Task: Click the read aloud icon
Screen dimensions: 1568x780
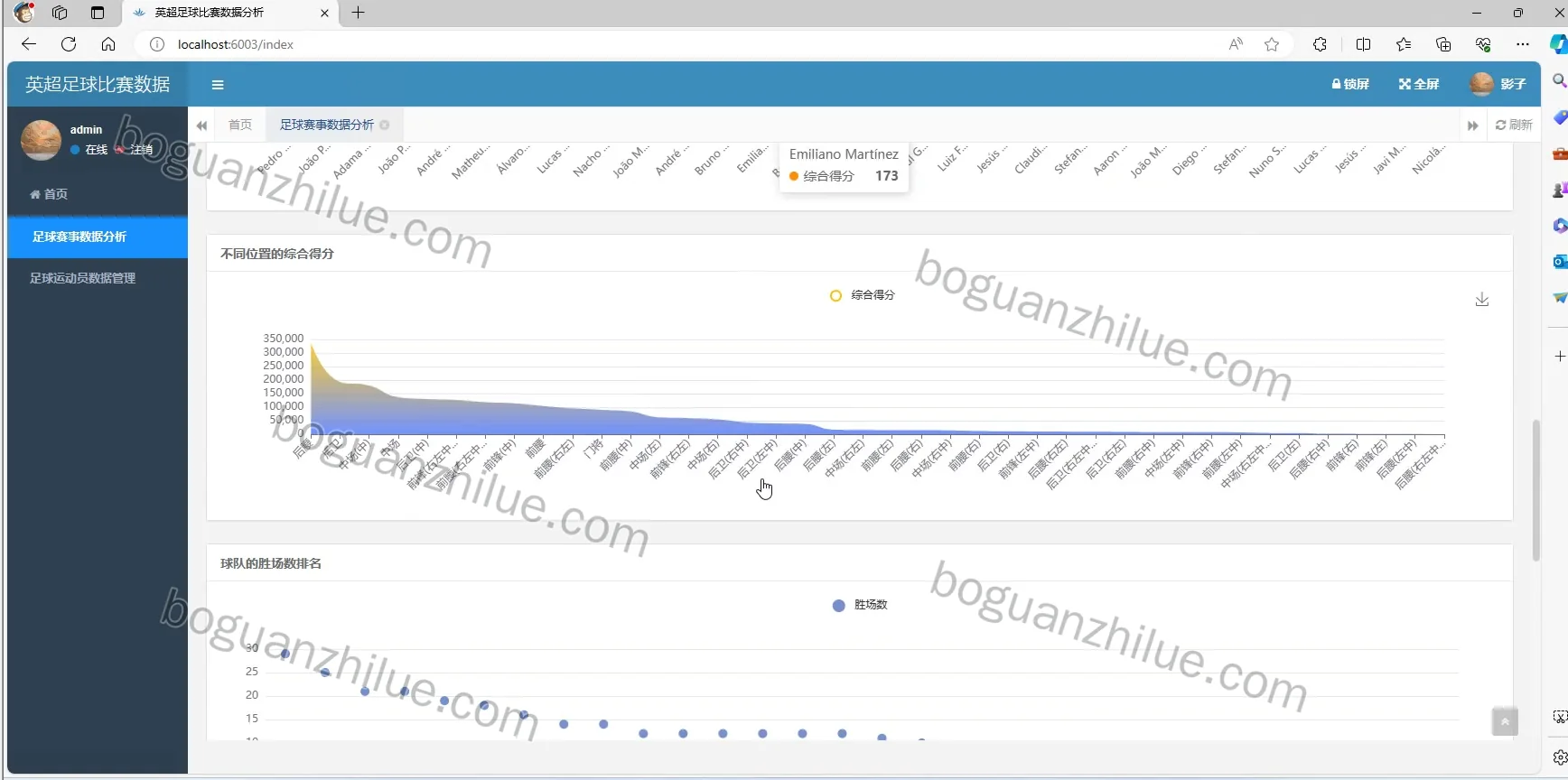Action: [1236, 44]
